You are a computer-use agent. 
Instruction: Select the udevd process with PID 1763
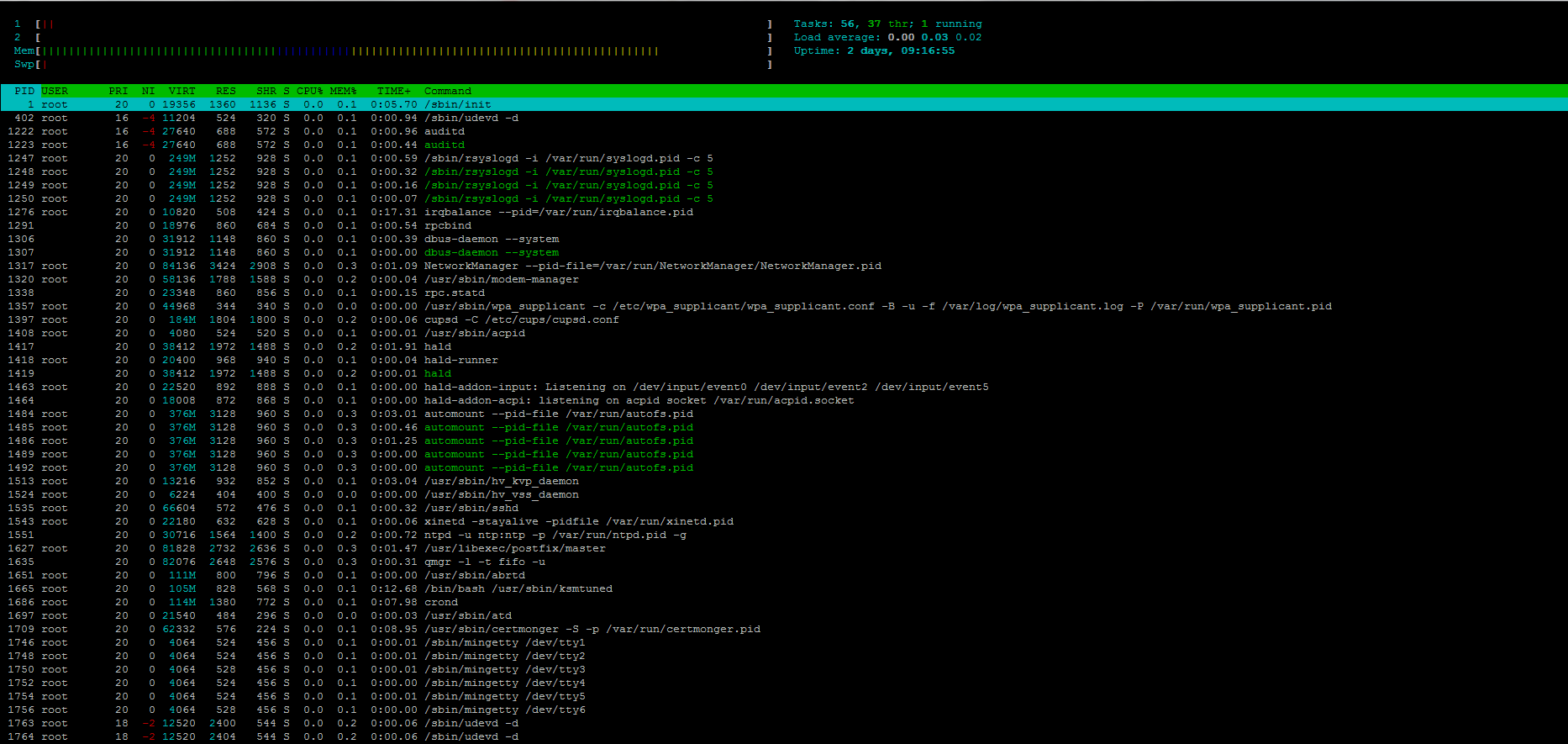[784, 723]
